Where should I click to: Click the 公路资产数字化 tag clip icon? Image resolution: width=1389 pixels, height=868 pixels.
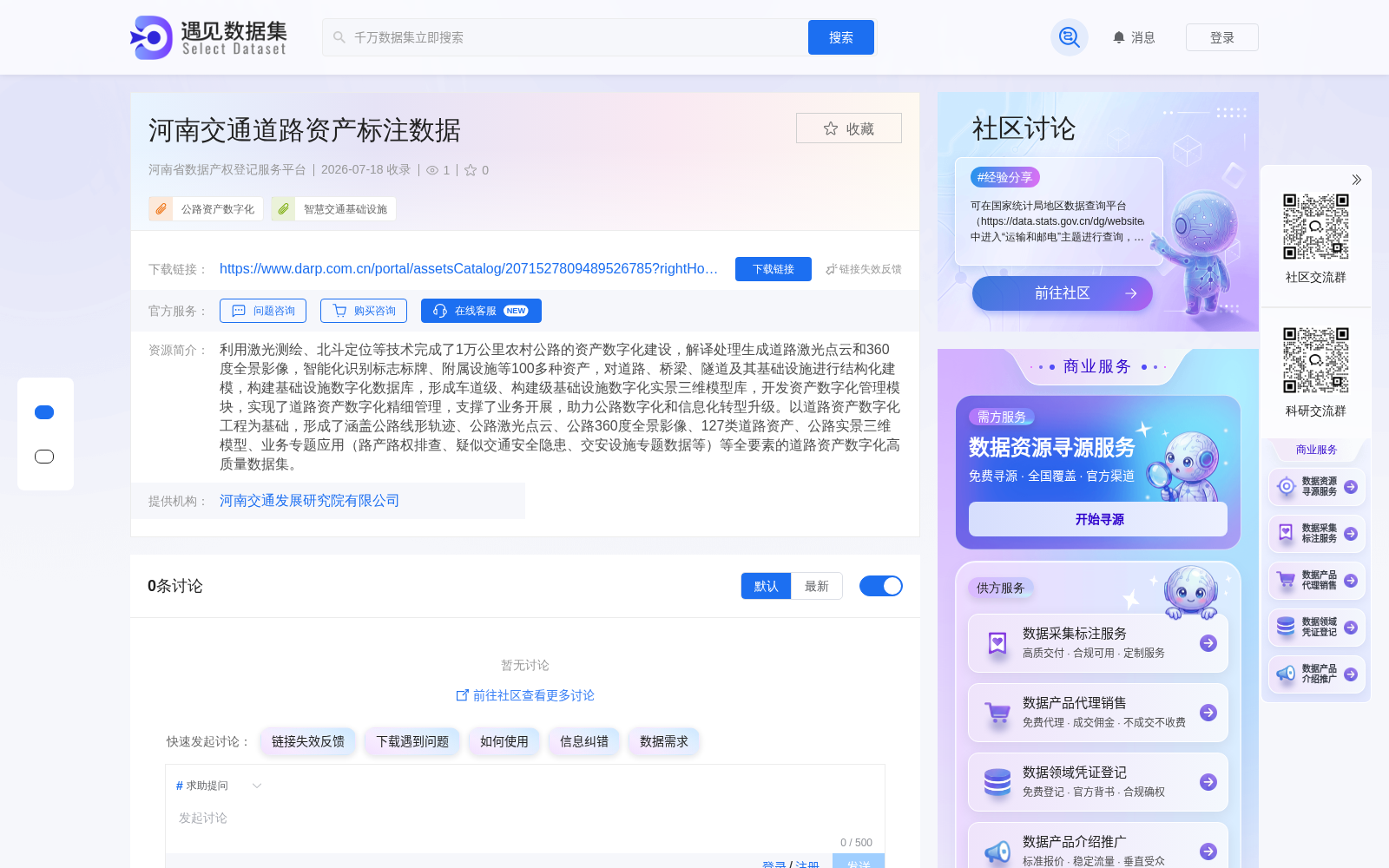tap(161, 209)
